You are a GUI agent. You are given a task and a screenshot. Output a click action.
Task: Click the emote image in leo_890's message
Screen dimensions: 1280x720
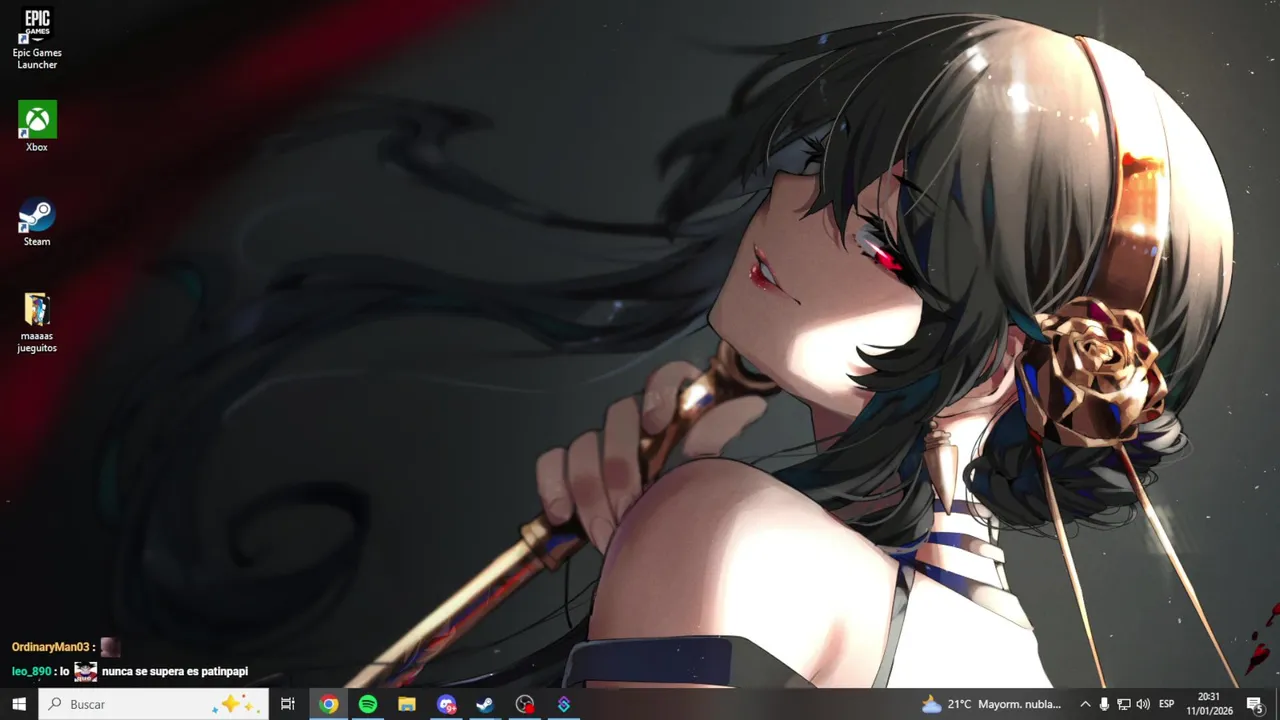pos(86,672)
